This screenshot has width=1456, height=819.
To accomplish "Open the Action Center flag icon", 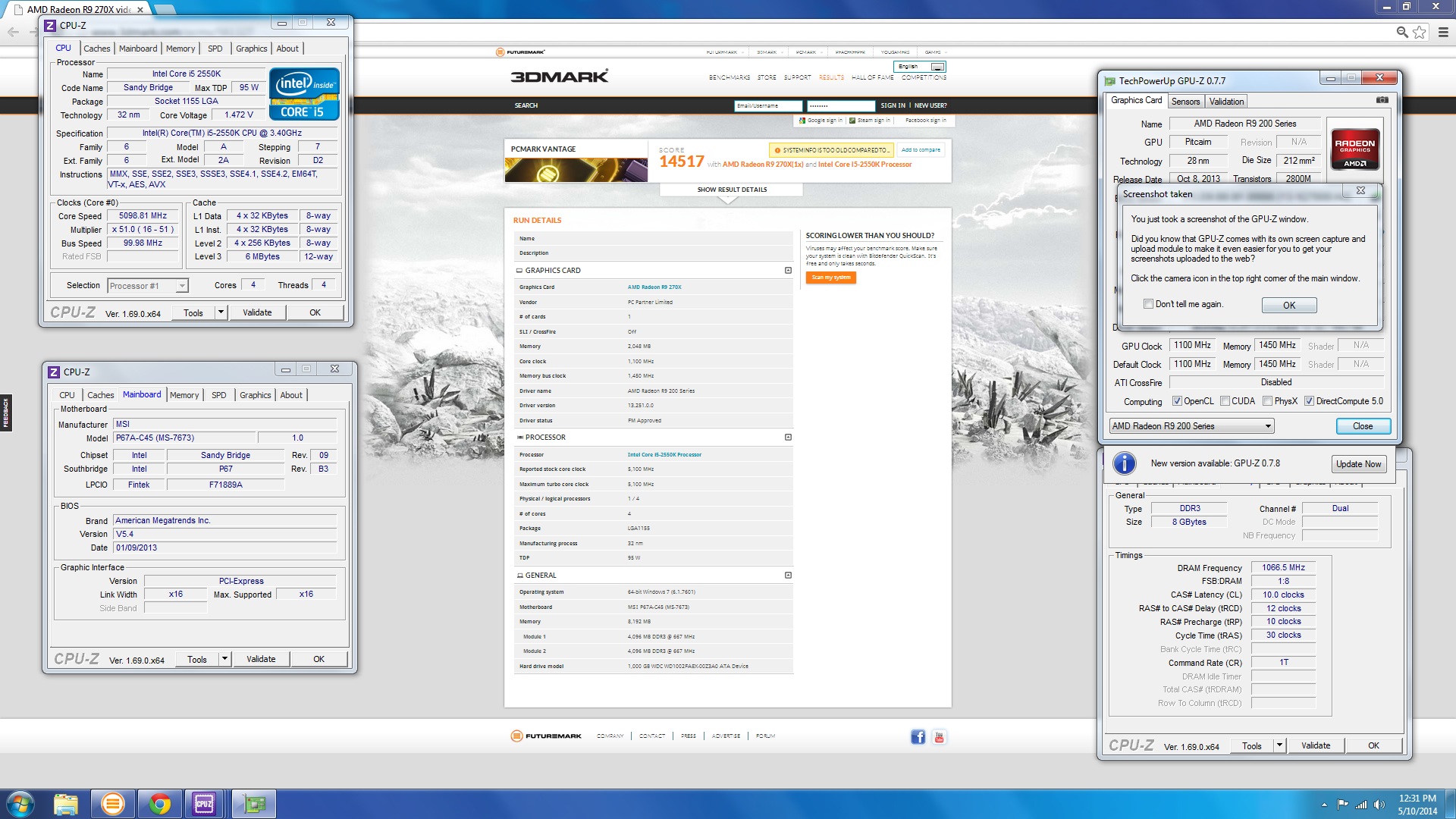I will 1343,805.
